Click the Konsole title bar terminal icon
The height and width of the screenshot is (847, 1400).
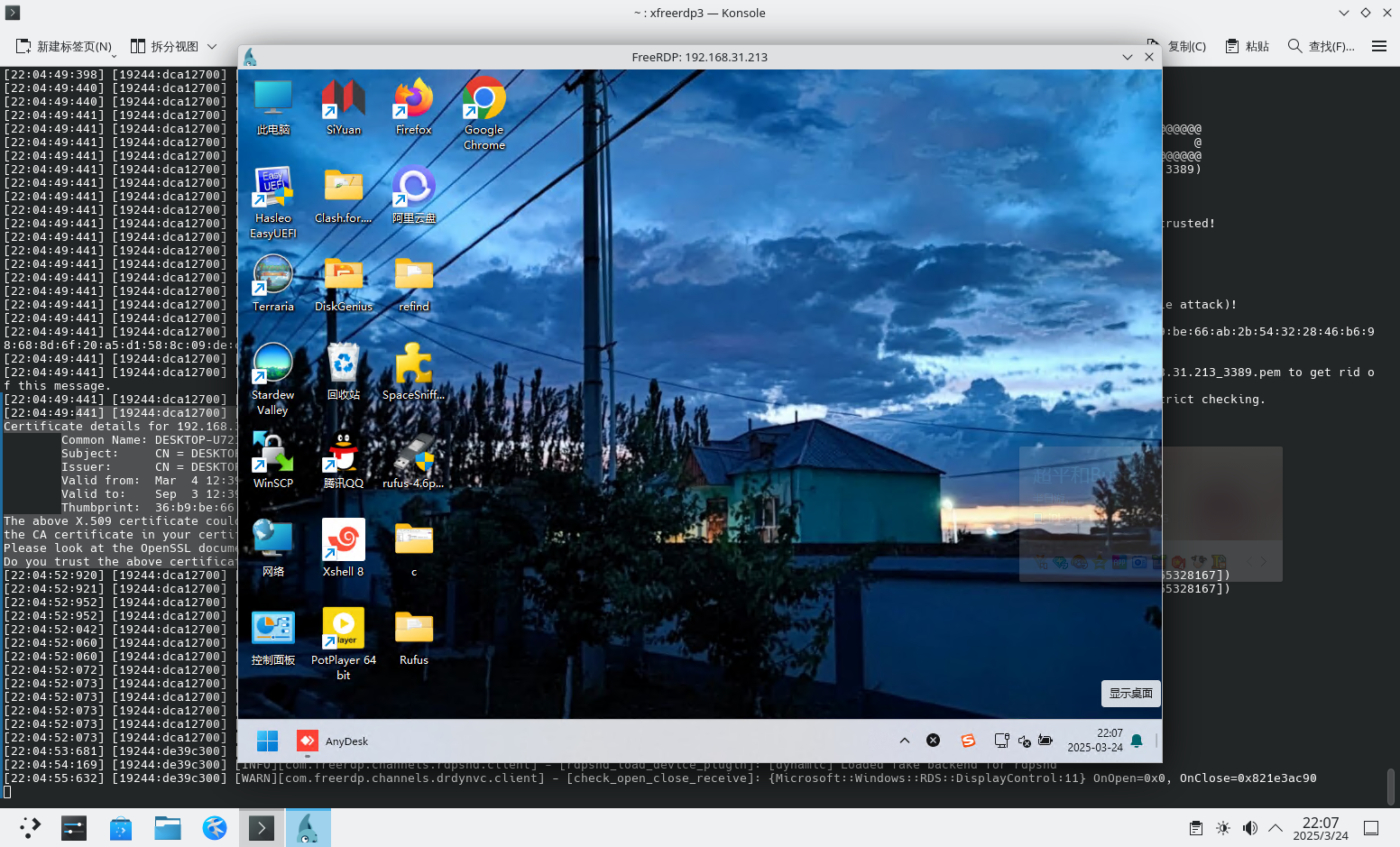tap(13, 13)
